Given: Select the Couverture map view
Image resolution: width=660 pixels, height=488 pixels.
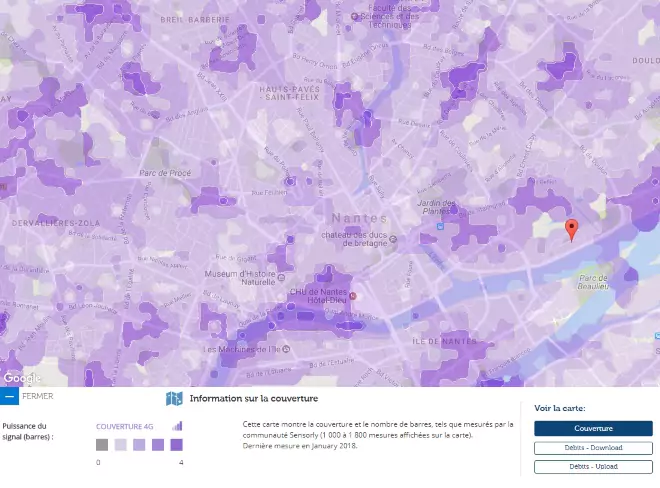Looking at the screenshot, I should tap(593, 428).
